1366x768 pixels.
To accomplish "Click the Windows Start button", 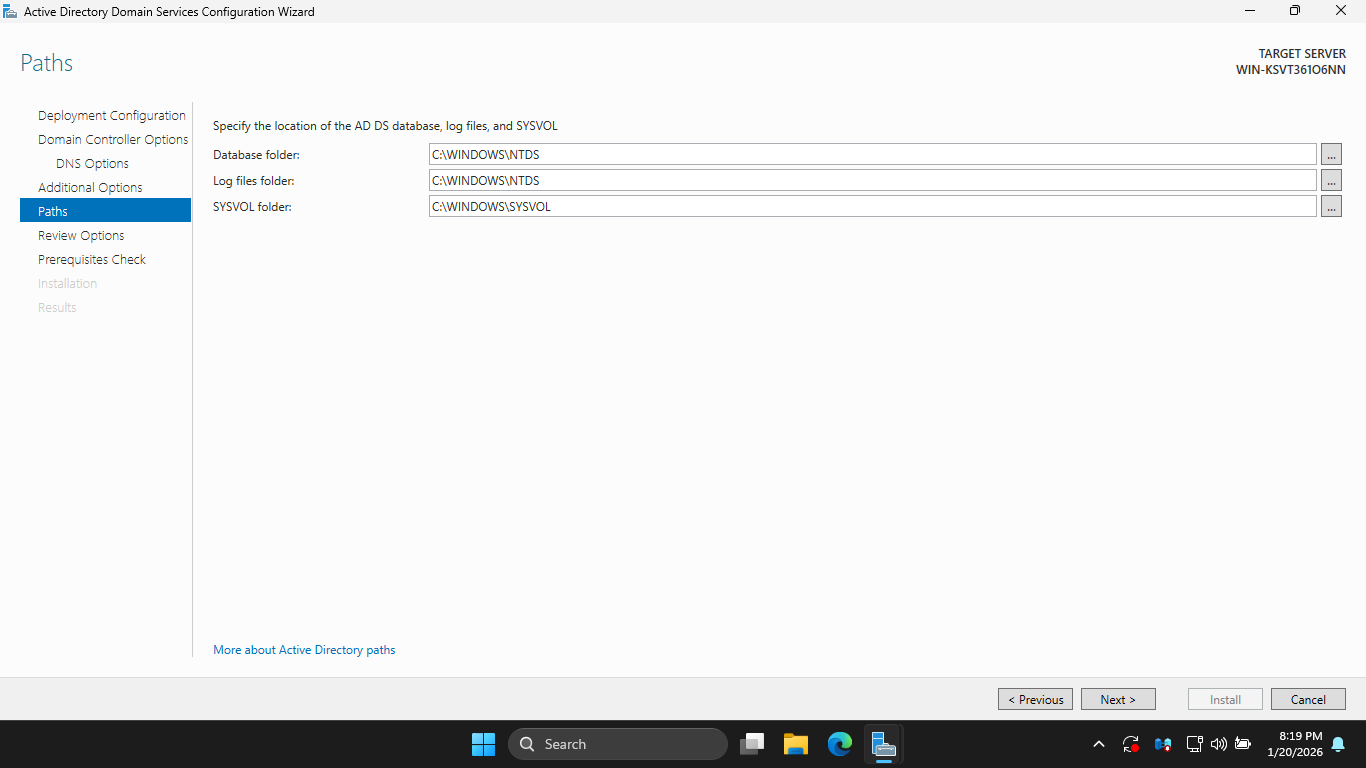I will pos(483,744).
